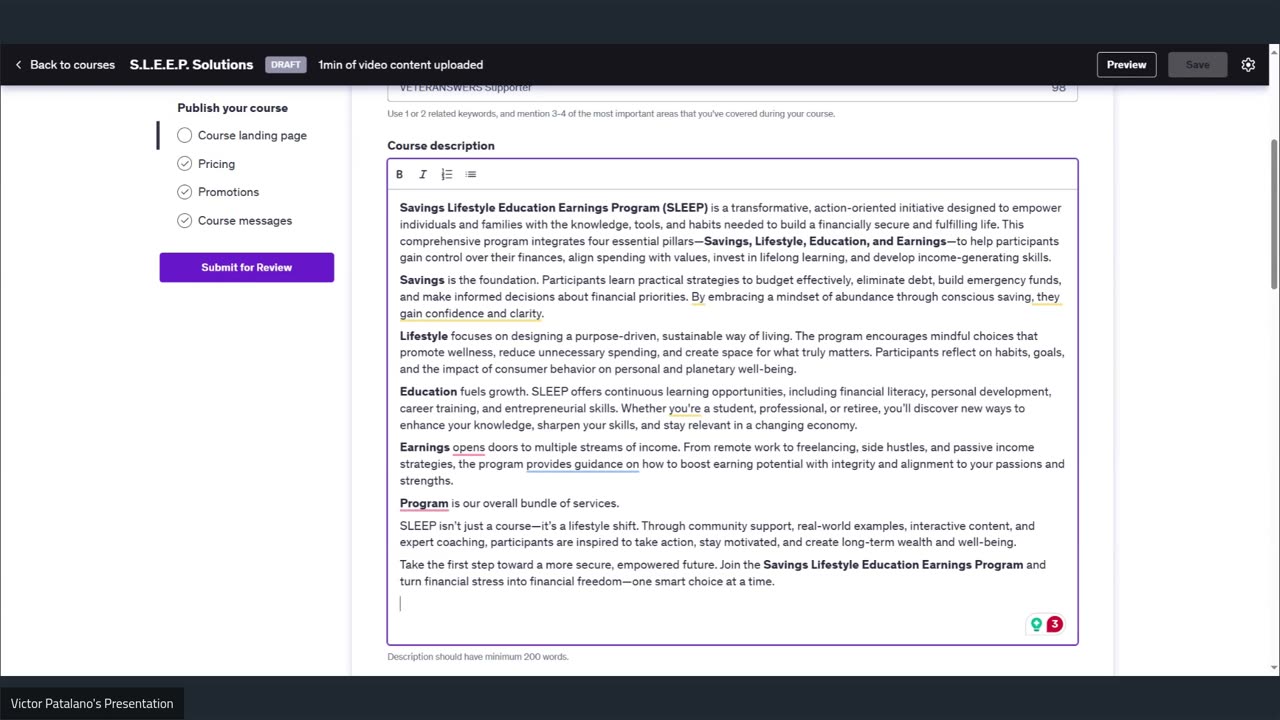Insert a numbered list in description
Image resolution: width=1280 pixels, height=720 pixels.
447,174
